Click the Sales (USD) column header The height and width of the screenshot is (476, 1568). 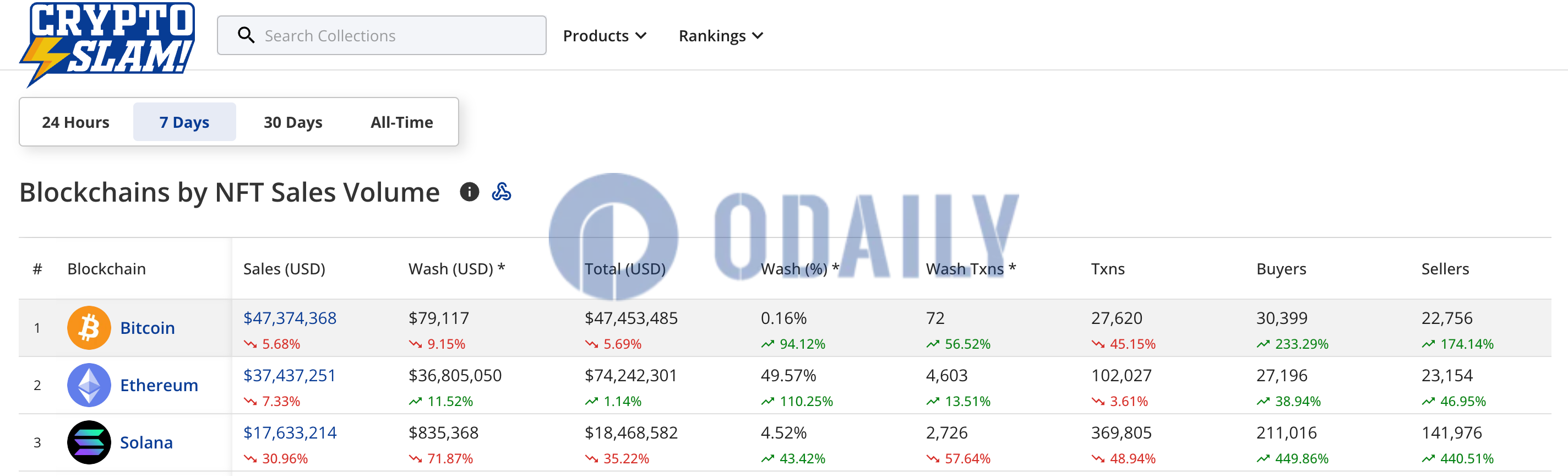click(284, 269)
